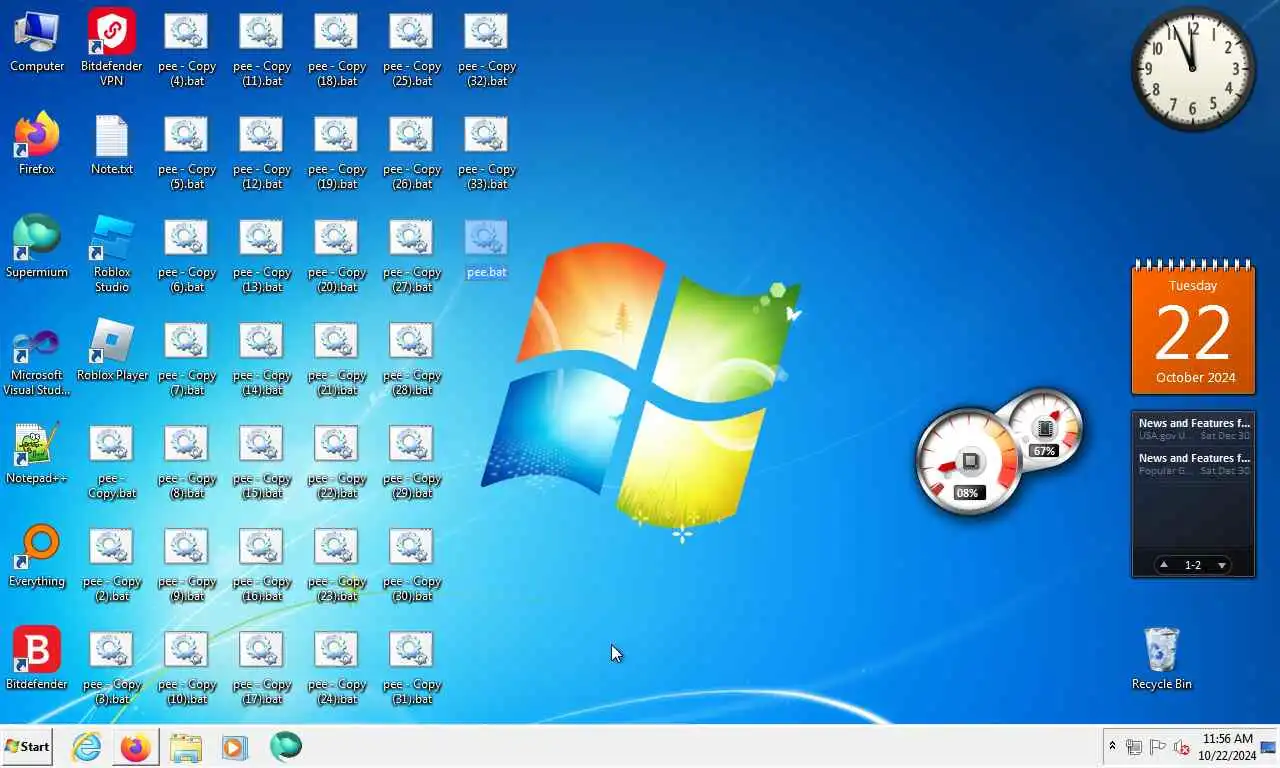1280x768 pixels.
Task: Launch Firefox from the taskbar
Action: [x=136, y=747]
